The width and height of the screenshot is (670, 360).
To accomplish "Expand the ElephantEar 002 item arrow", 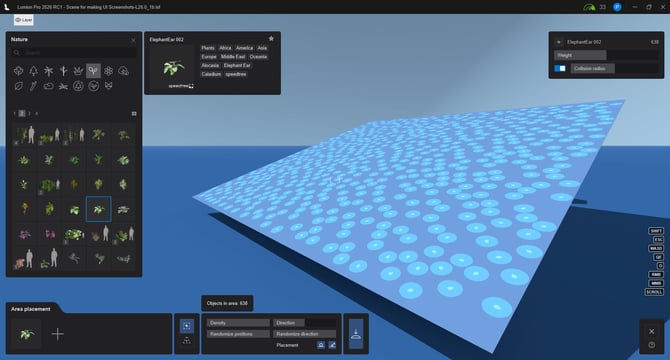I will click(558, 42).
